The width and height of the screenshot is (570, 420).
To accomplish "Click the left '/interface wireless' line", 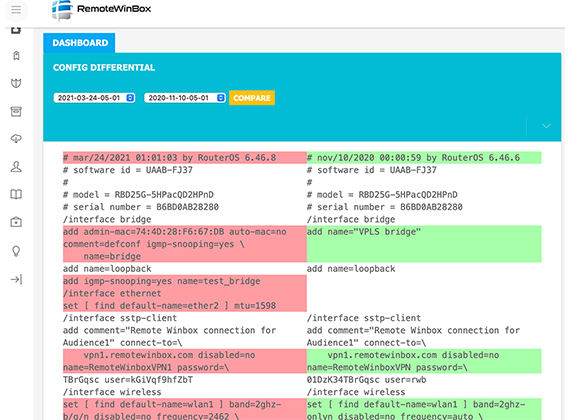I will tap(112, 392).
